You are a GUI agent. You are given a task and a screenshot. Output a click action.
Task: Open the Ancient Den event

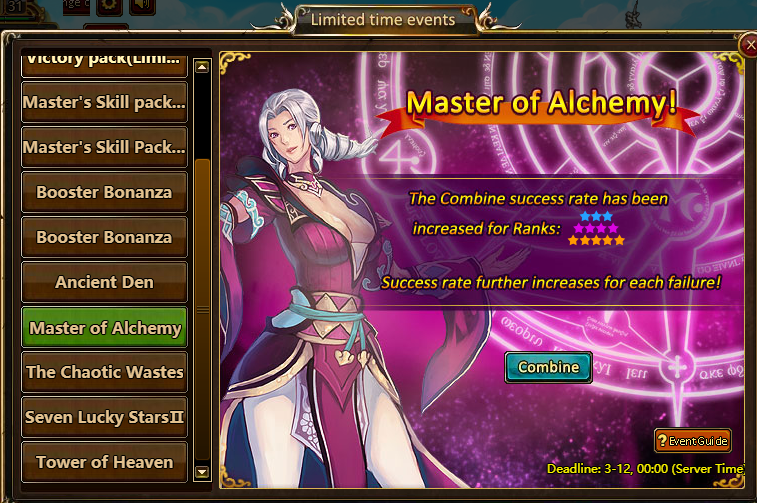click(104, 282)
